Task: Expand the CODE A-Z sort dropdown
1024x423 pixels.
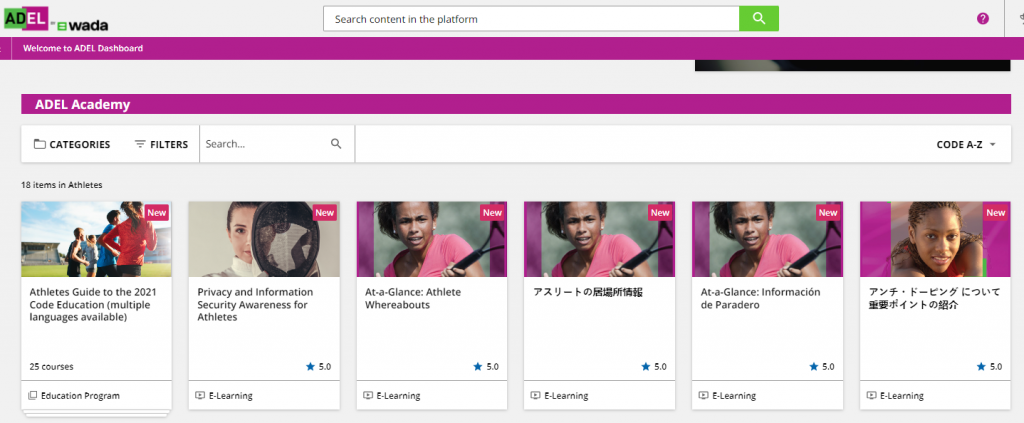Action: click(x=966, y=145)
